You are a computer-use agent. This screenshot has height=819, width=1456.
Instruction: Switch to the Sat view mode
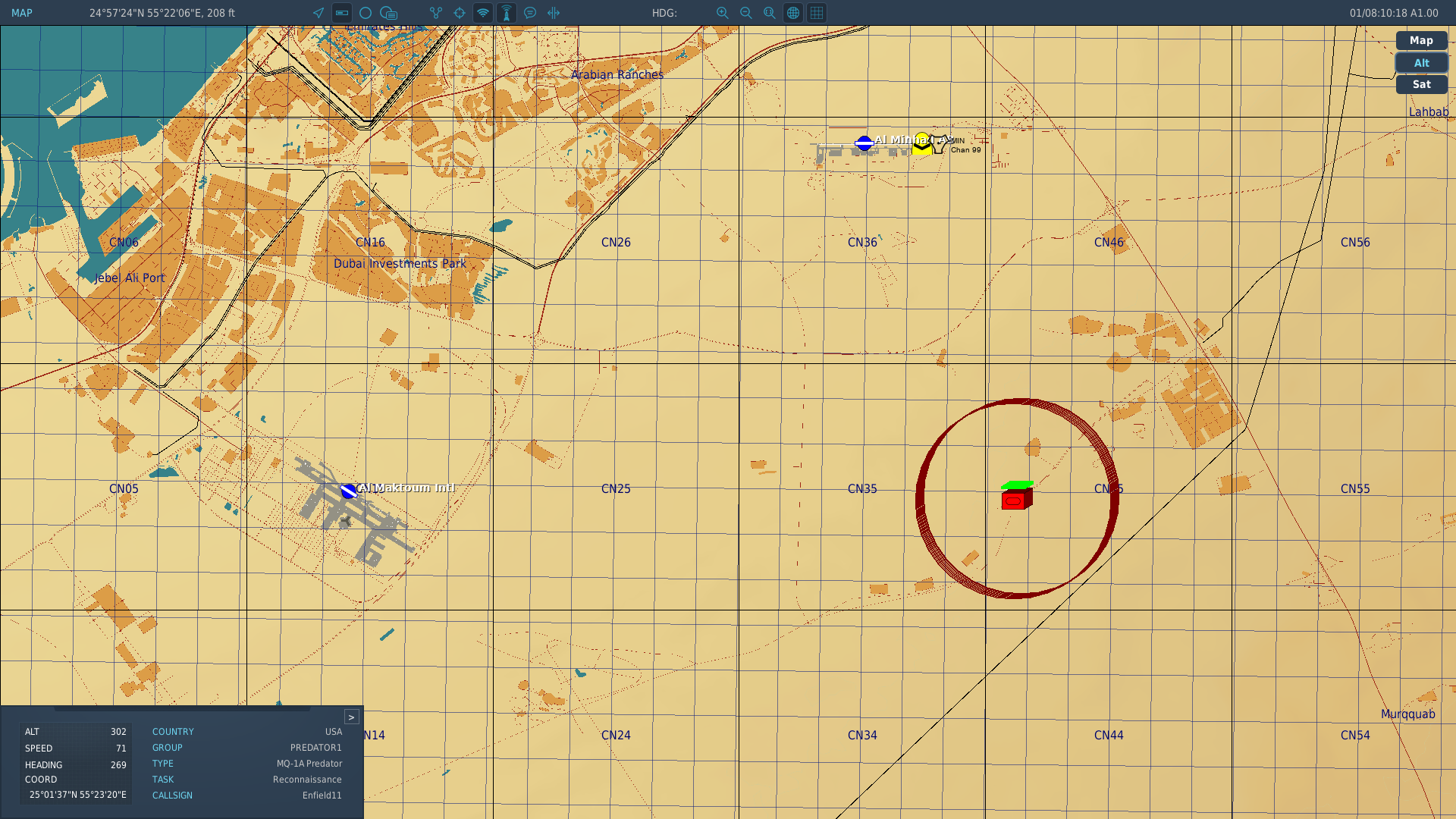pos(1421,84)
